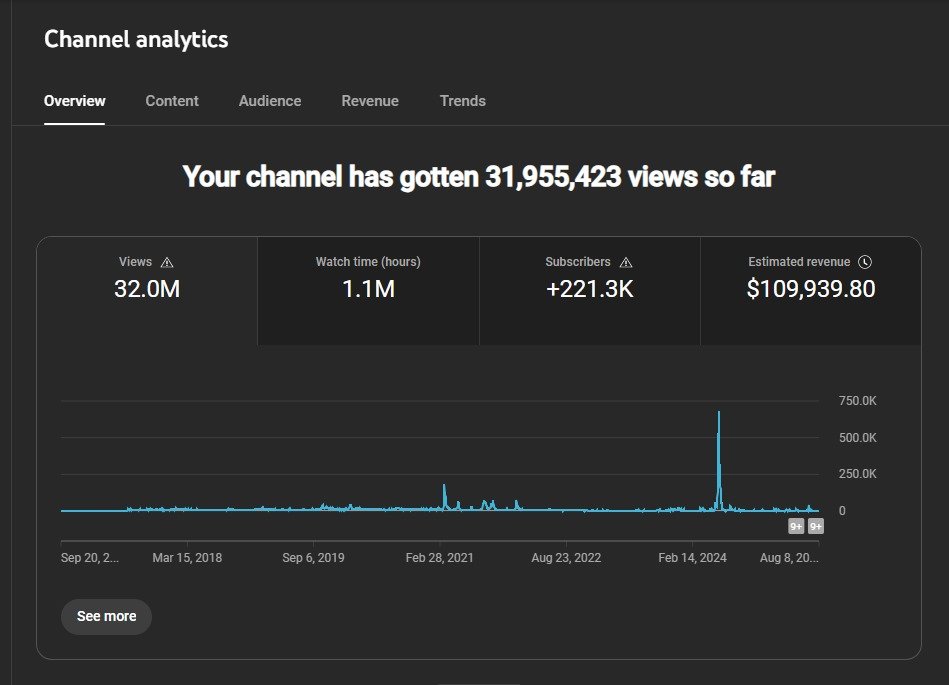The width and height of the screenshot is (949, 685).
Task: Open the right 9+ video marker
Action: [816, 526]
